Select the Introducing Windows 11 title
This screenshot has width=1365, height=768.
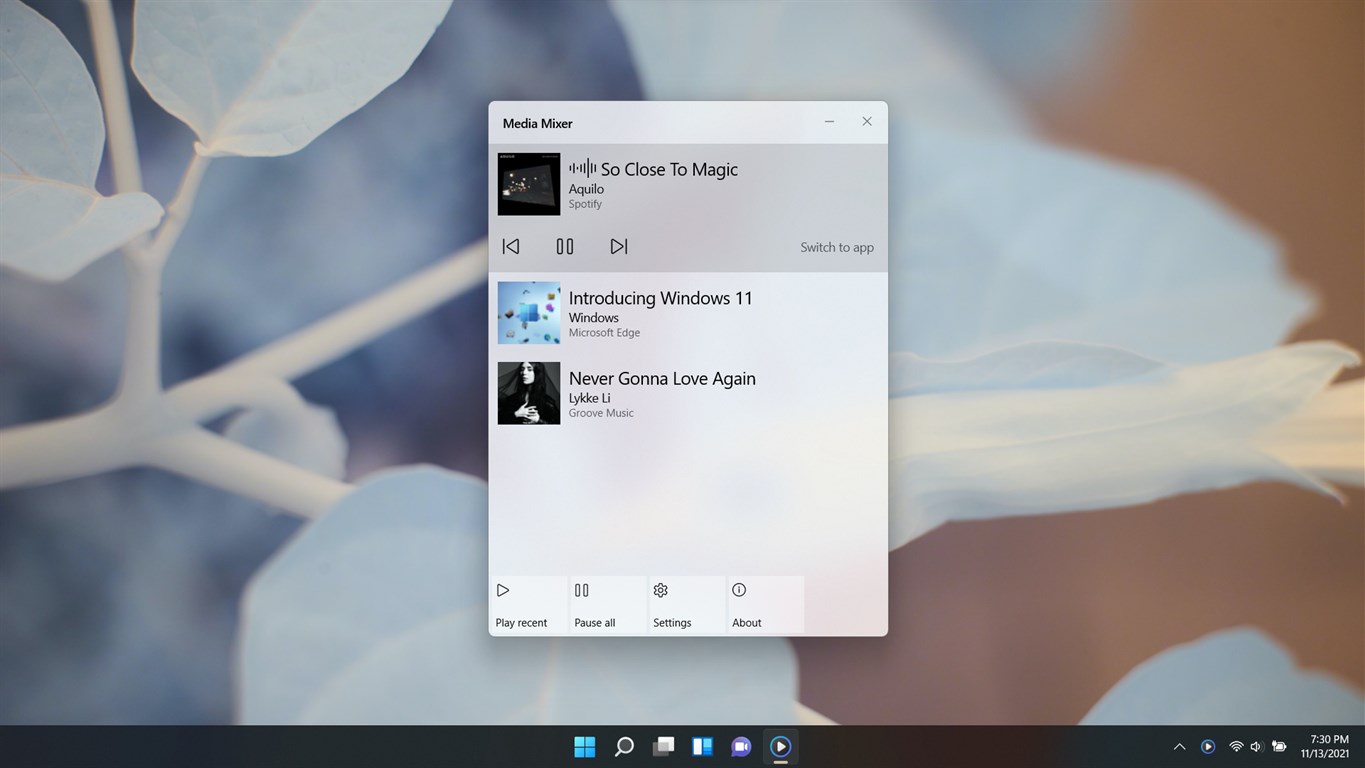tap(661, 298)
